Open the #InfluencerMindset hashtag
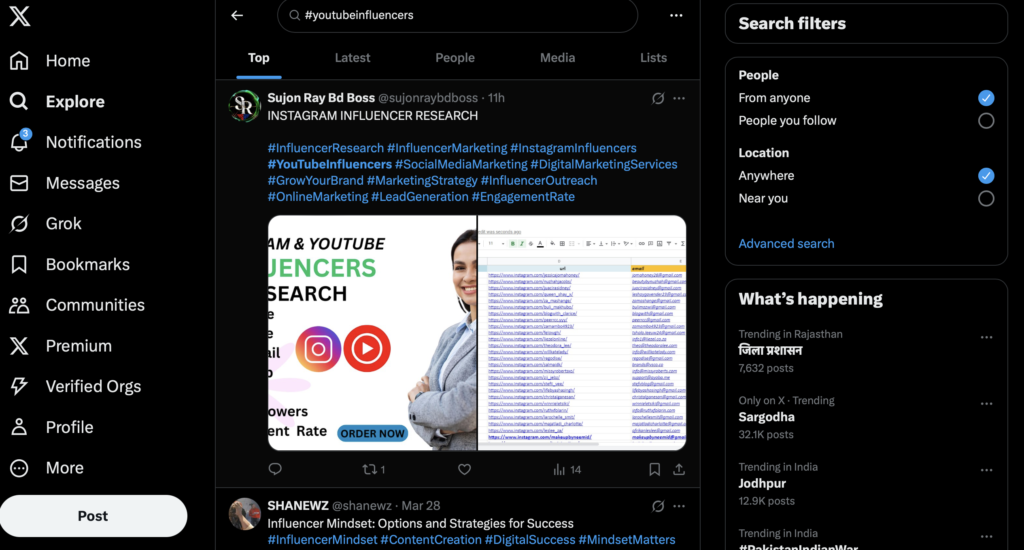 (x=322, y=540)
